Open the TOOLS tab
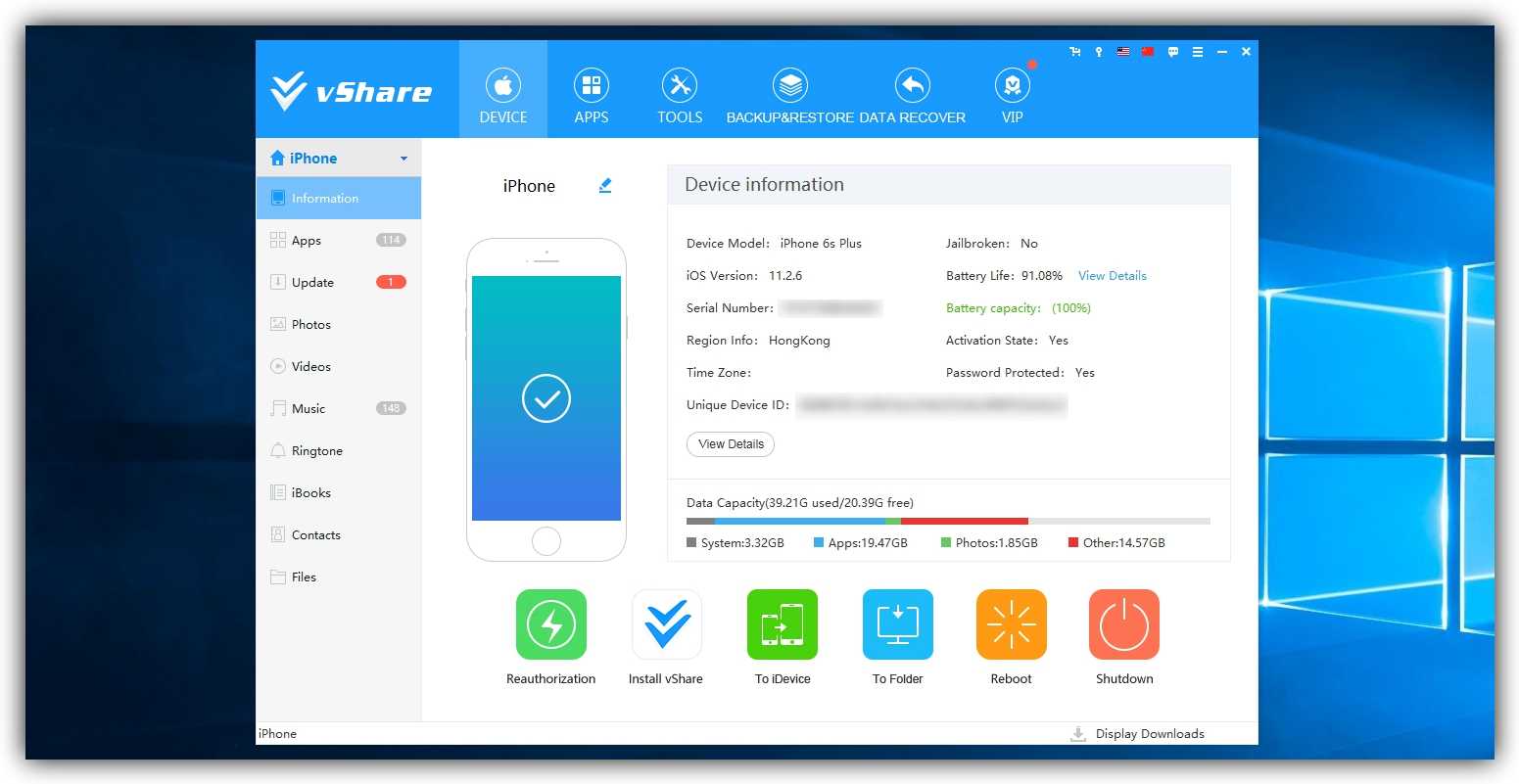Screen dimensions: 1519x784 (x=680, y=96)
